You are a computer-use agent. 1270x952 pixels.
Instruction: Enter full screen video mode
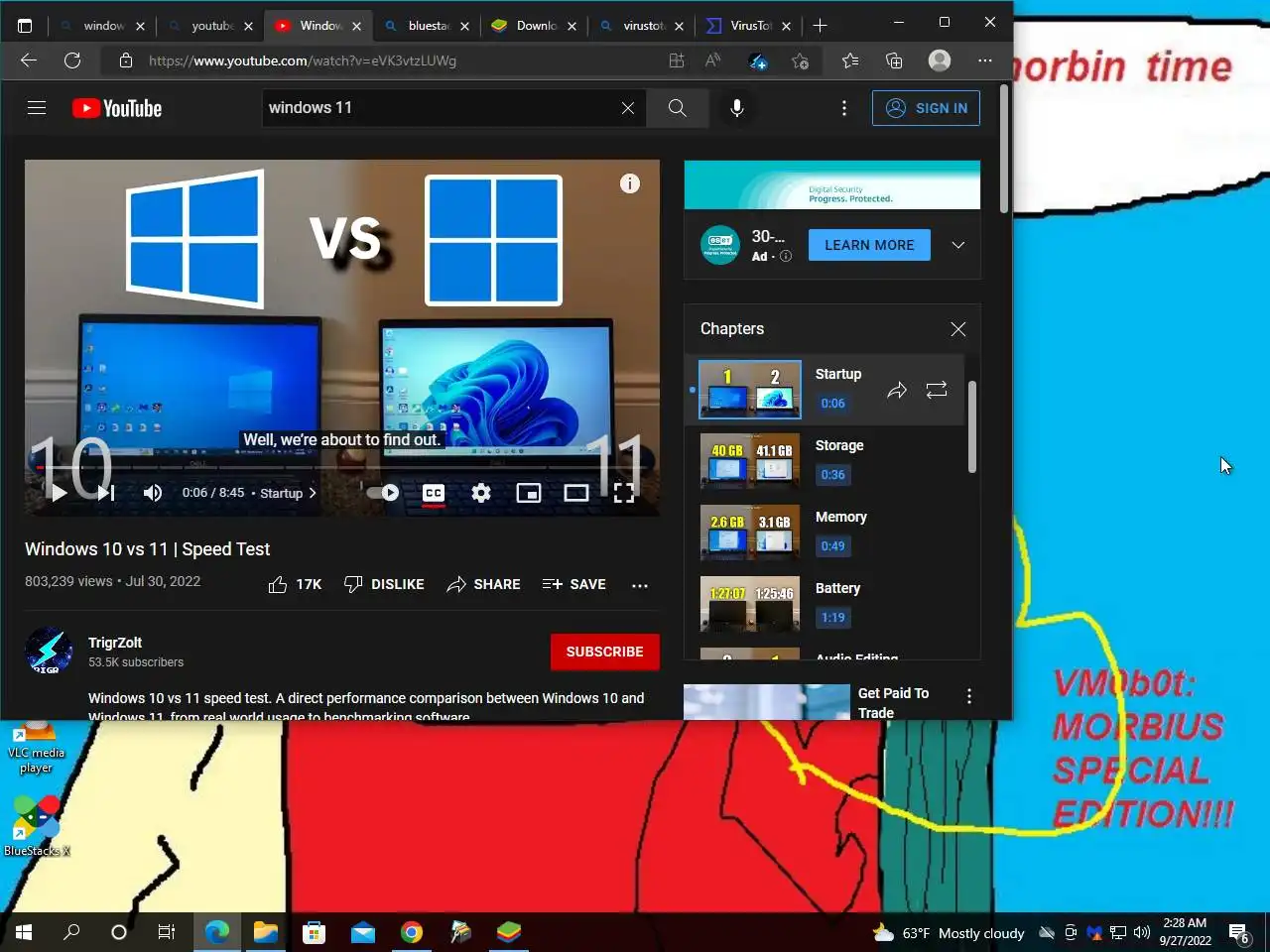624,493
